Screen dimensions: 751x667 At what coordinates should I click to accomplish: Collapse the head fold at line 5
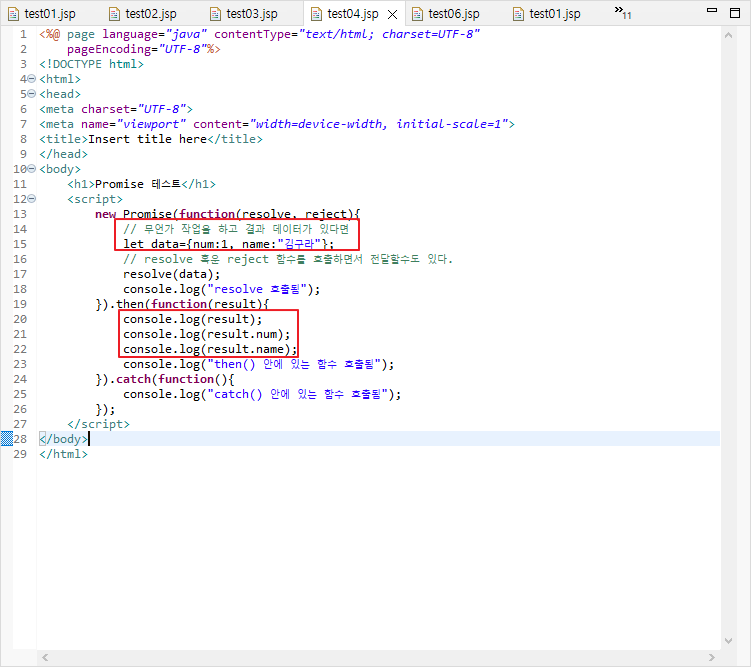[32, 93]
